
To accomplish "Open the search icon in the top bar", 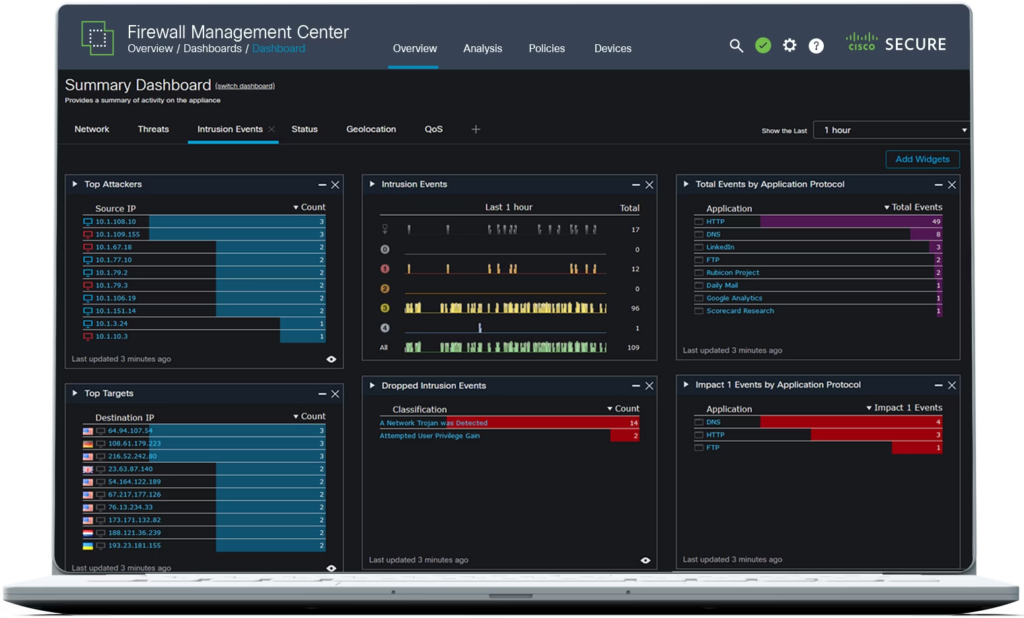I will (x=737, y=45).
